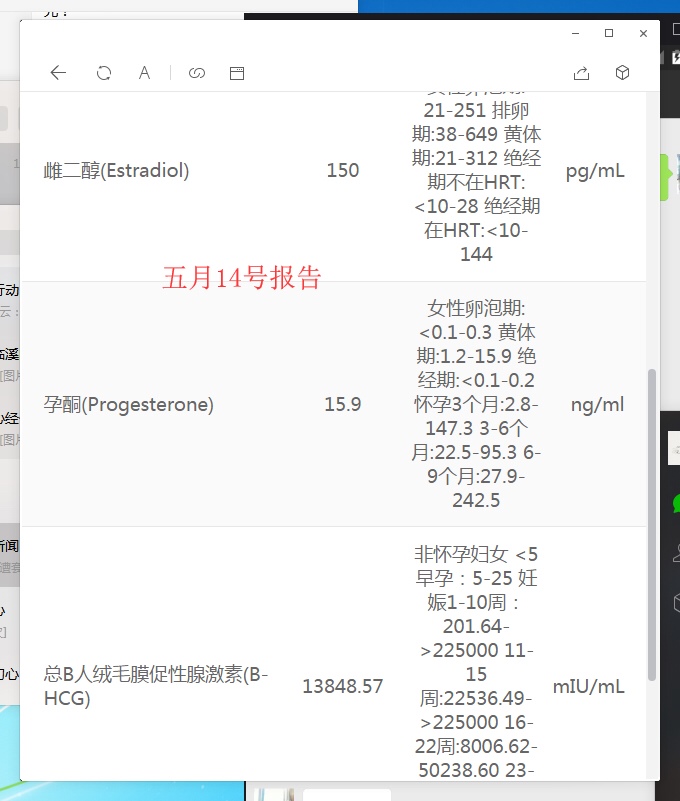Click the cube icon in toolbar
Image resolution: width=680 pixels, height=801 pixels.
pos(622,73)
